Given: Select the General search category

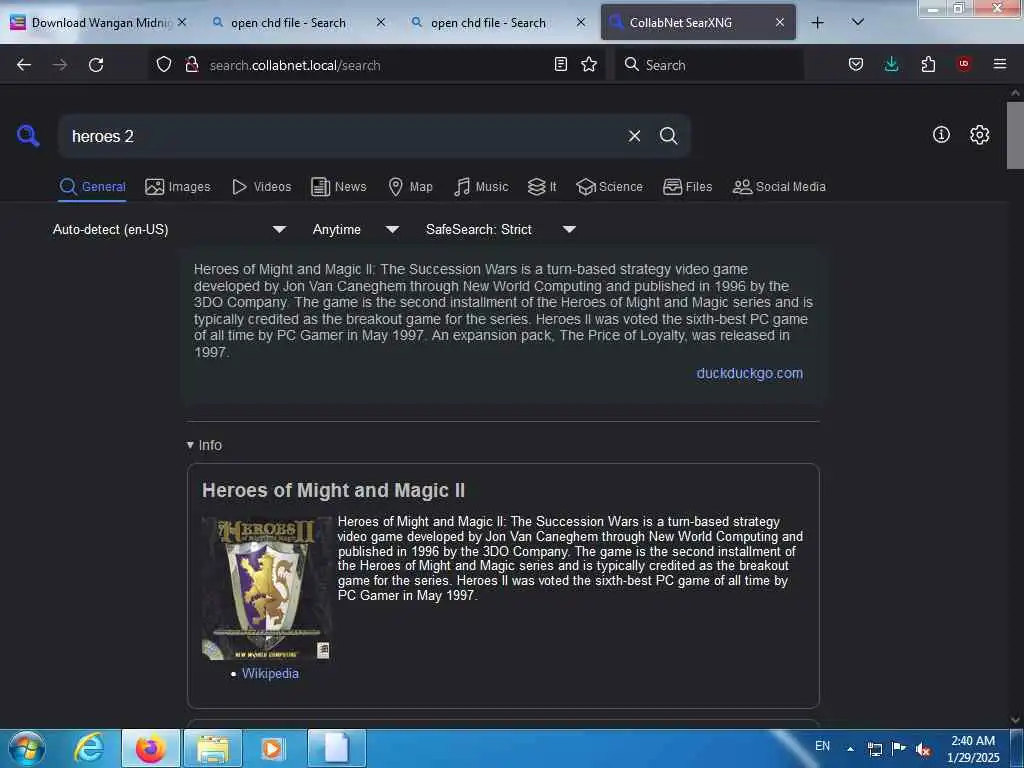Looking at the screenshot, I should pos(92,187).
